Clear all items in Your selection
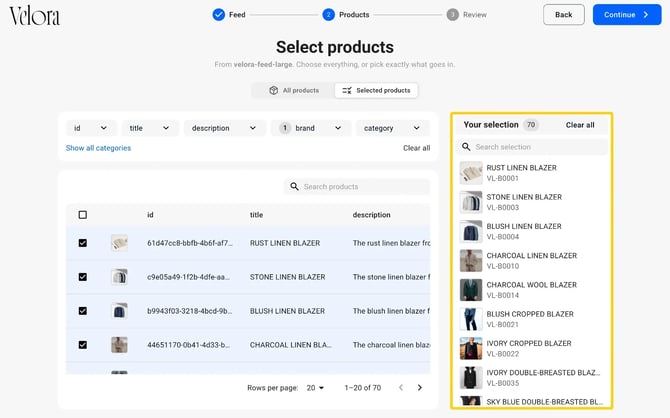 click(580, 125)
